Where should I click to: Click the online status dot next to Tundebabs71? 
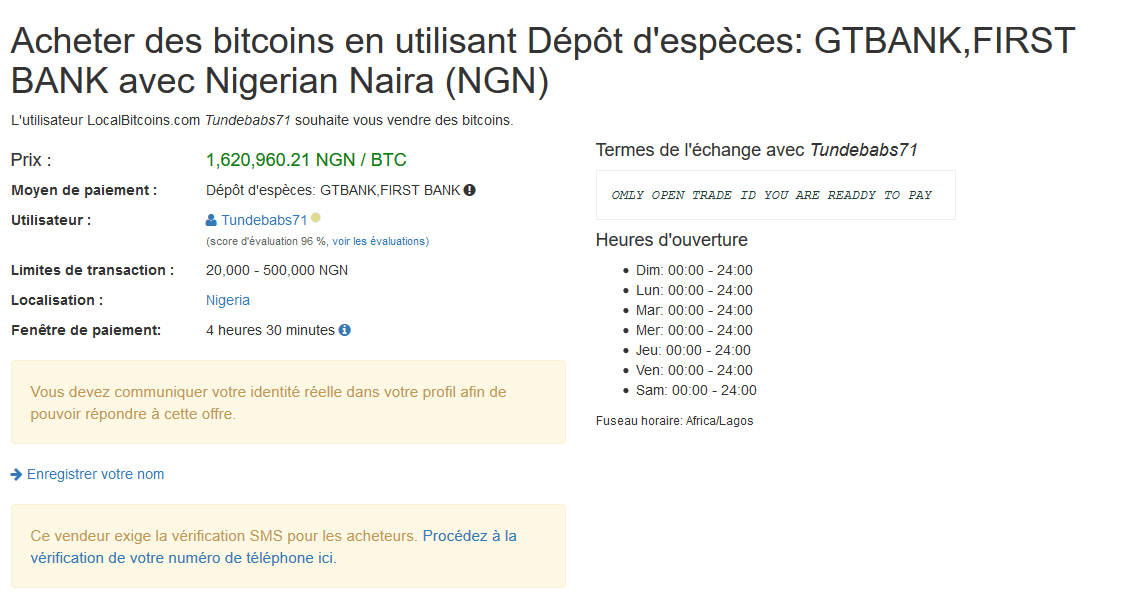(314, 217)
